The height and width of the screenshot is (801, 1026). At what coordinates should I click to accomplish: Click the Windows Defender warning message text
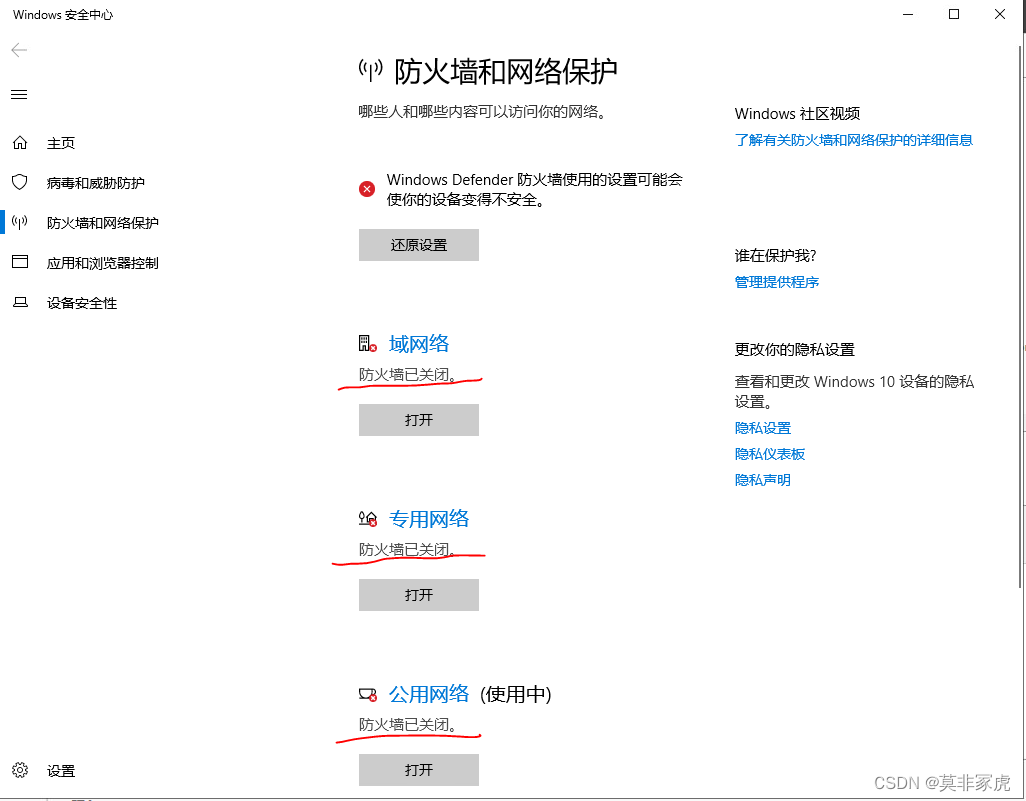[x=535, y=190]
